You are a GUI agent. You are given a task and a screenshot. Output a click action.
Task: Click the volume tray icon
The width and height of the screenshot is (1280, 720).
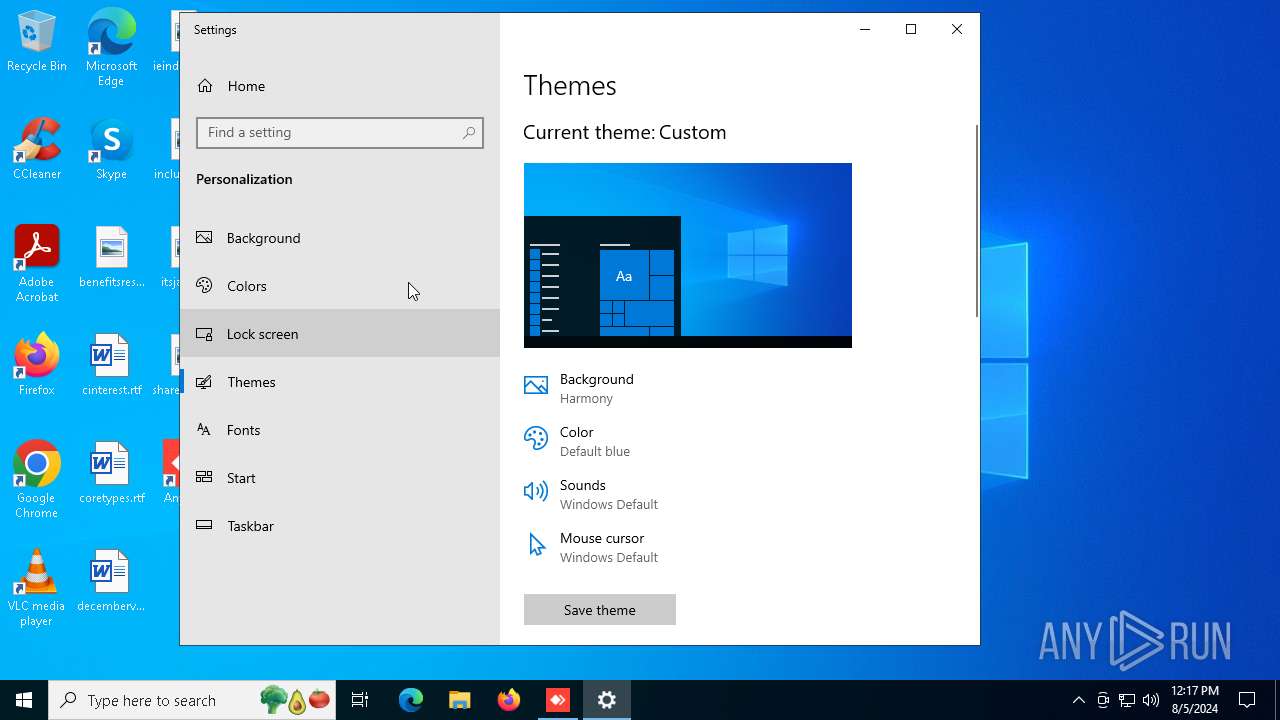click(1151, 700)
